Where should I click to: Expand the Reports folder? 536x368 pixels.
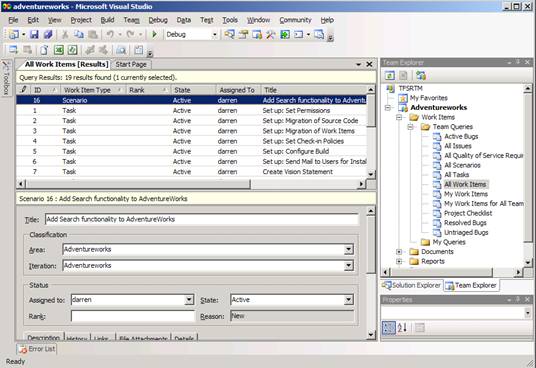click(399, 261)
